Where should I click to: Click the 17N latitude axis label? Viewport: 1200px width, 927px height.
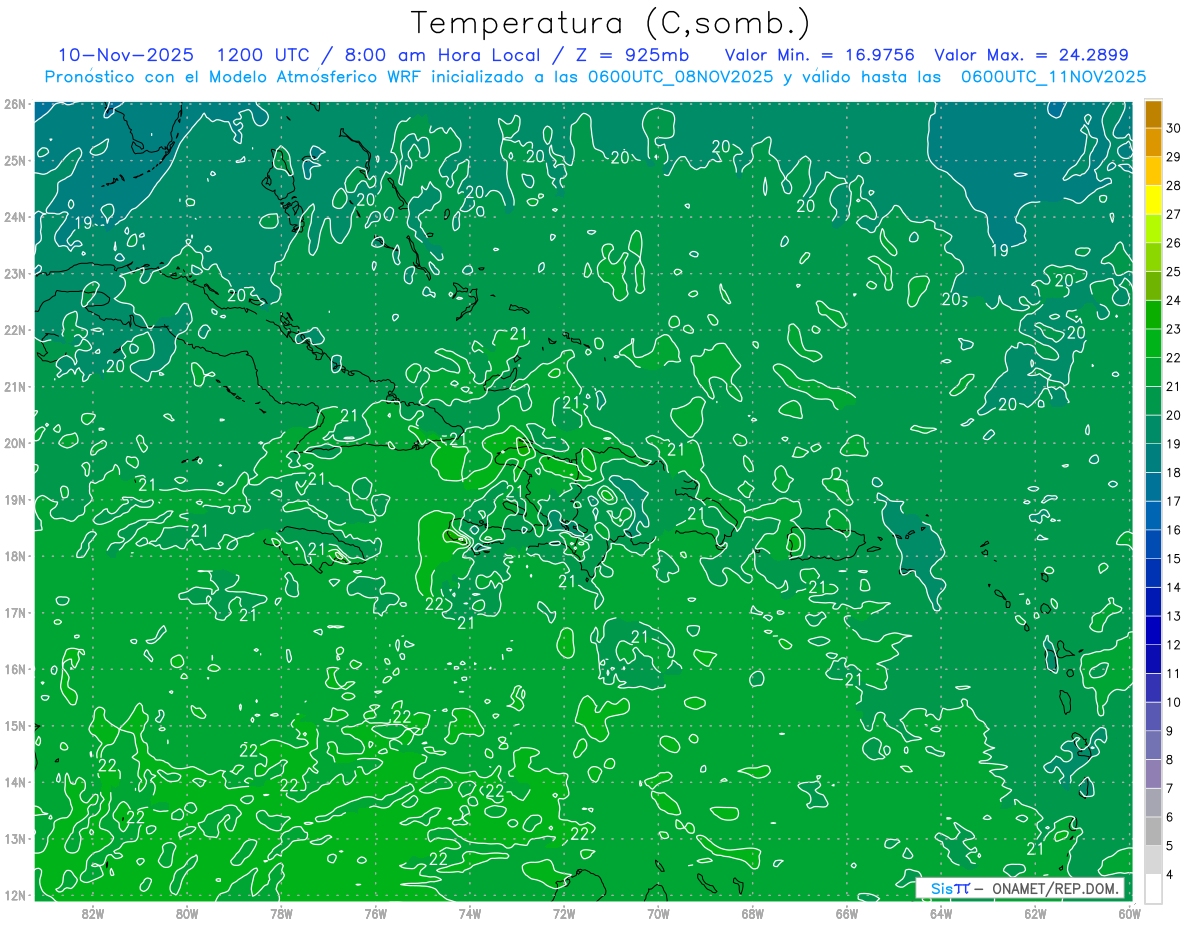point(14,612)
